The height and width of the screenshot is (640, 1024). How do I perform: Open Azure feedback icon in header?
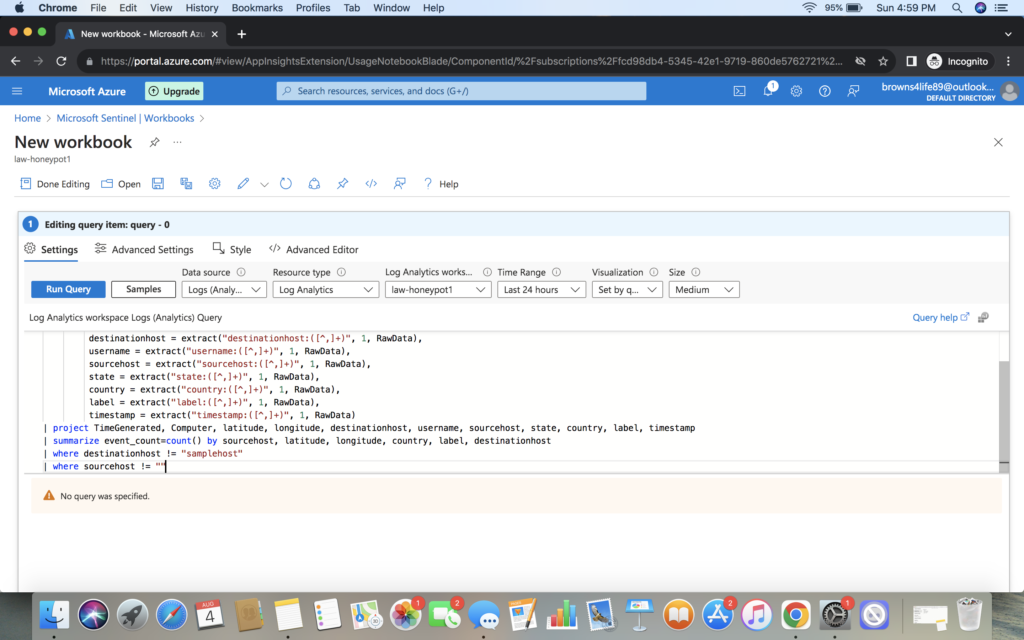tap(853, 91)
